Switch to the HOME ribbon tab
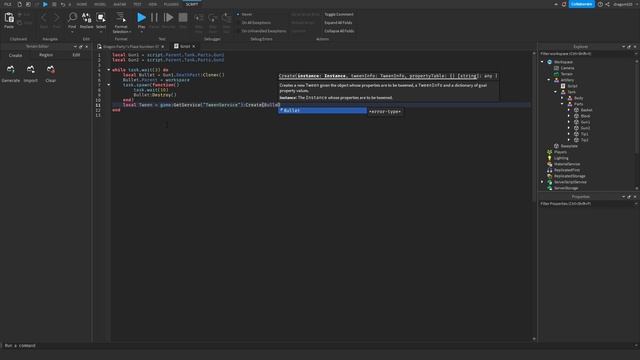This screenshot has height=360, width=640. point(82,4)
